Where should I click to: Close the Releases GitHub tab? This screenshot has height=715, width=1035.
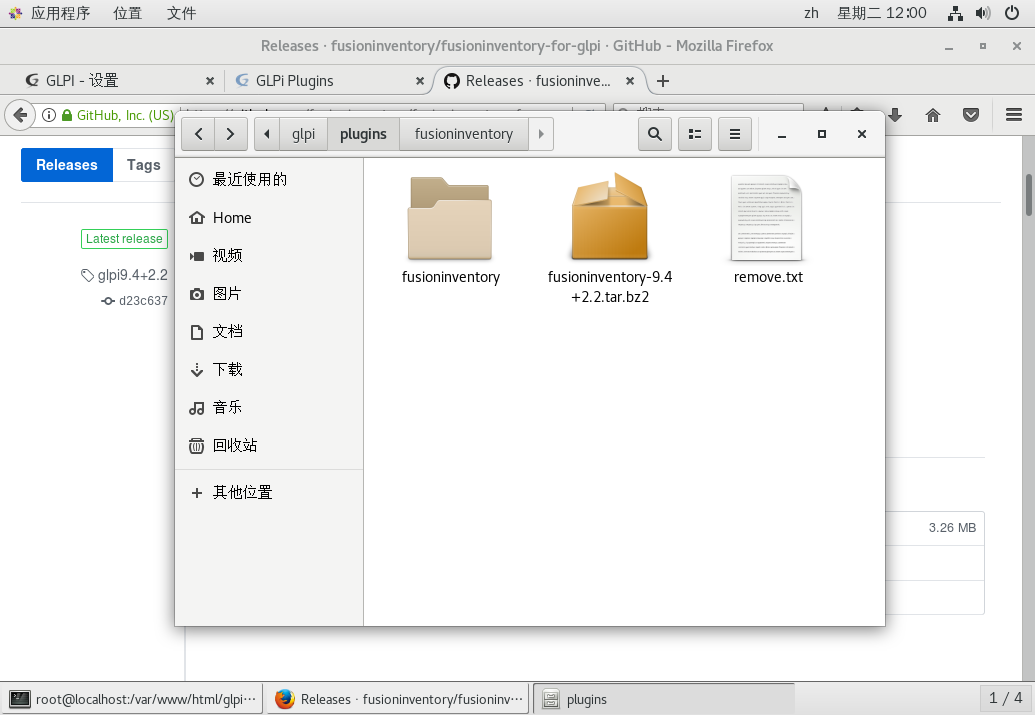630,81
